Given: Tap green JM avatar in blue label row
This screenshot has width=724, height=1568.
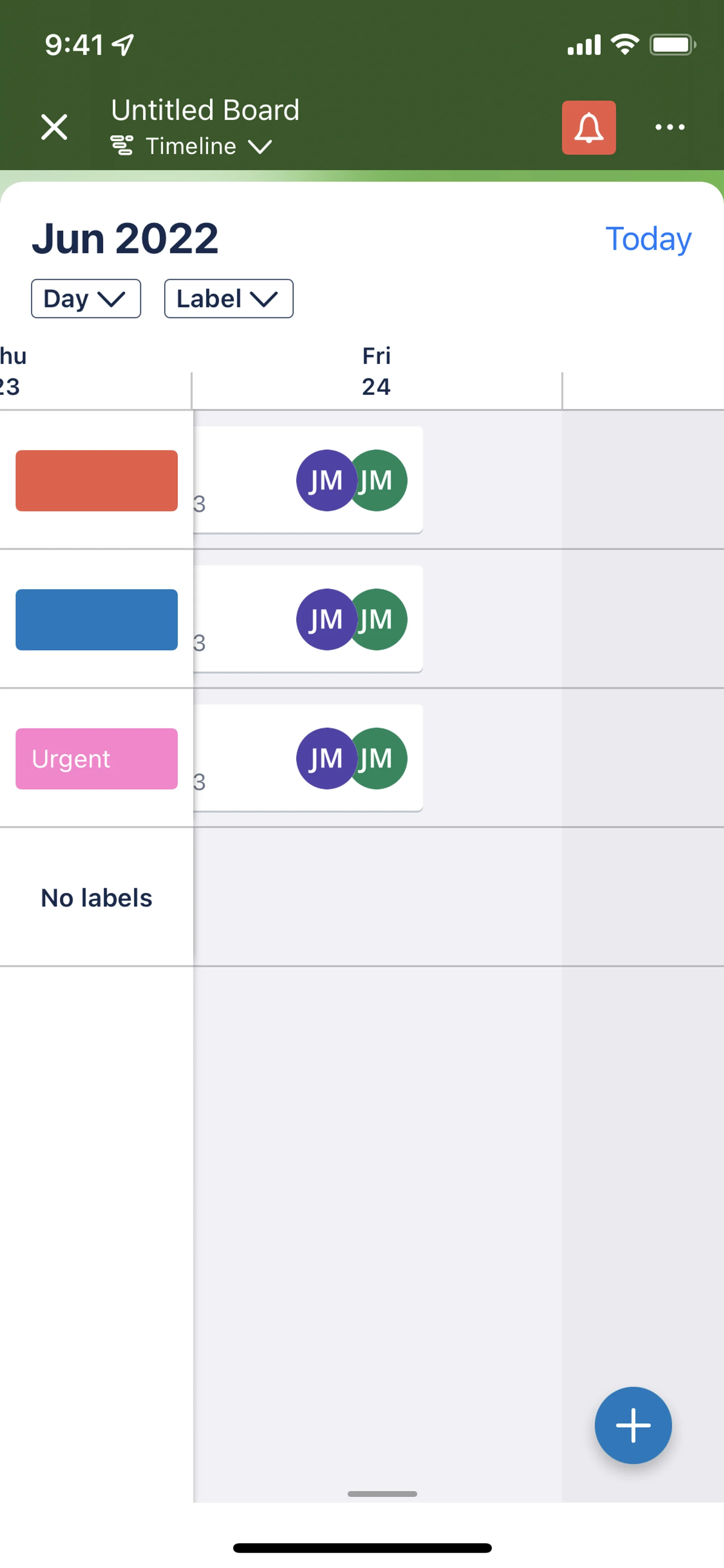Looking at the screenshot, I should (x=380, y=619).
